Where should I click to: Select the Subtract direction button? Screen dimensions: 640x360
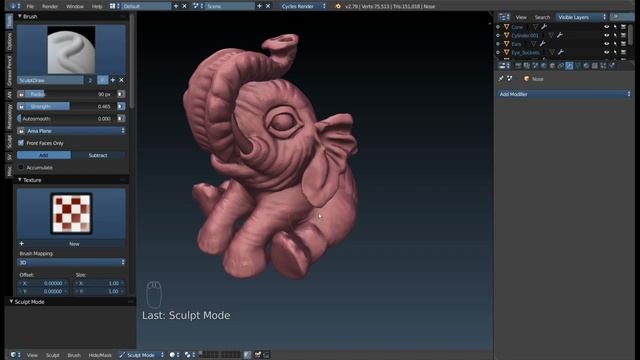[98, 155]
